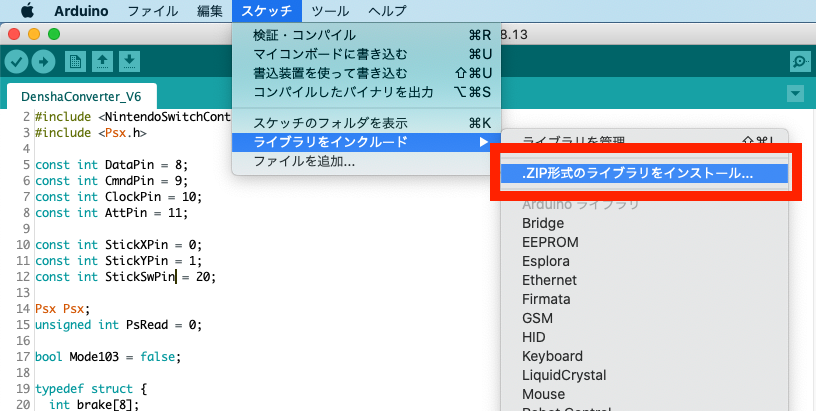The height and width of the screenshot is (411, 816).
Task: Click the line 'const int ClockPin = 10;'
Action: (x=118, y=197)
